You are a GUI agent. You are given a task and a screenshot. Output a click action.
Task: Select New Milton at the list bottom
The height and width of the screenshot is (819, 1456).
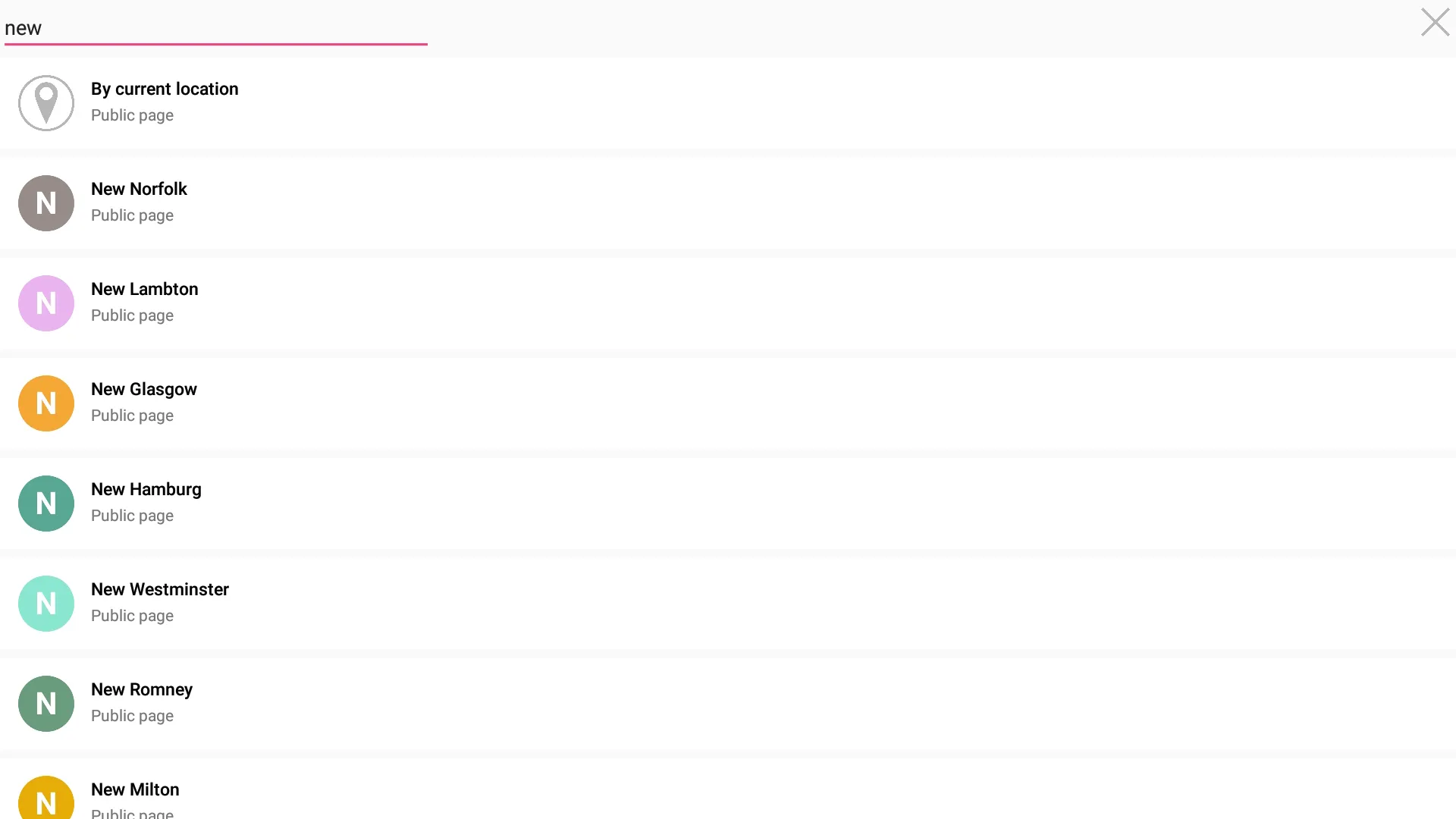(x=135, y=790)
